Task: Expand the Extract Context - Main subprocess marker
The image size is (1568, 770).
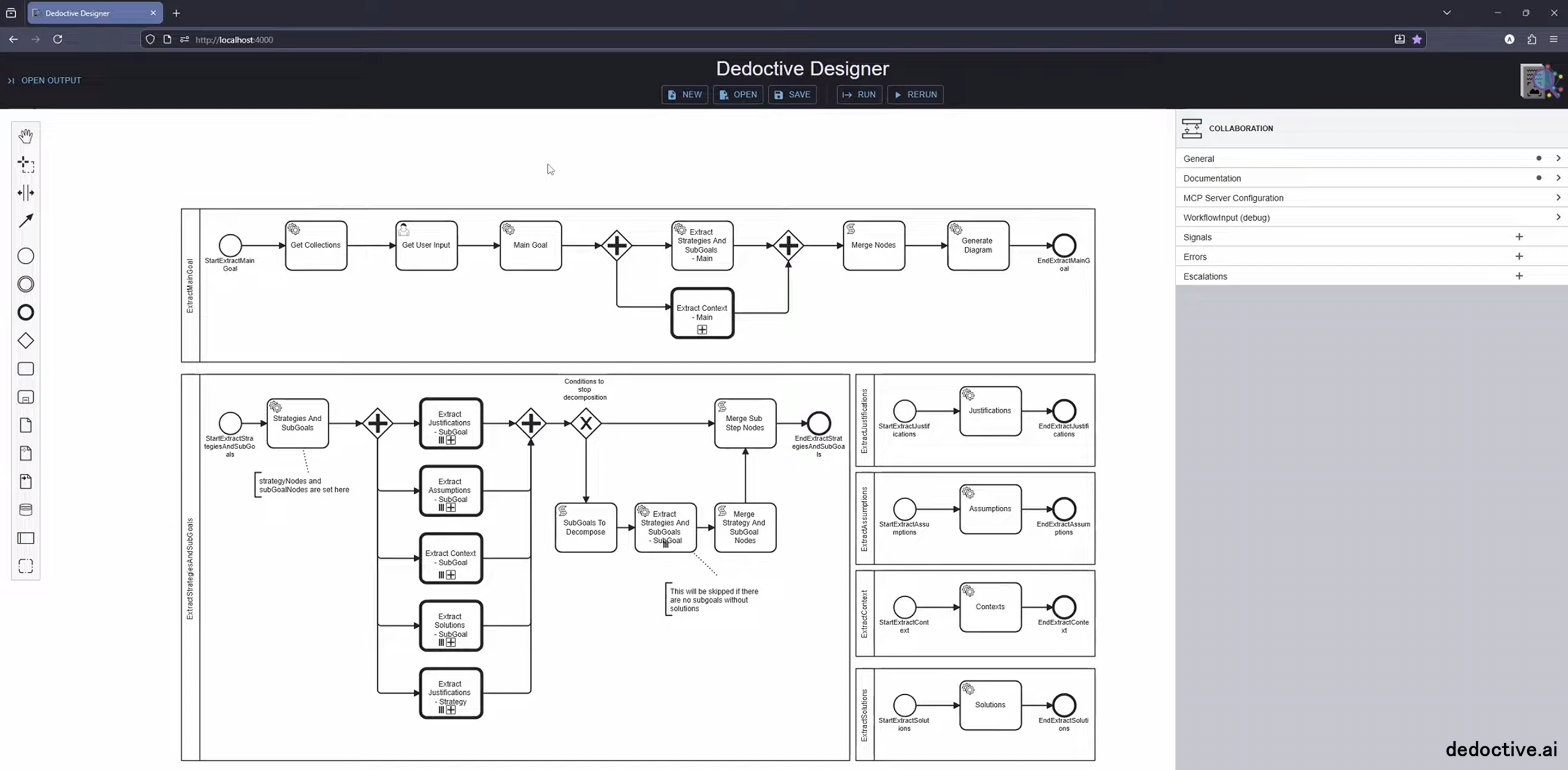Action: click(x=702, y=329)
